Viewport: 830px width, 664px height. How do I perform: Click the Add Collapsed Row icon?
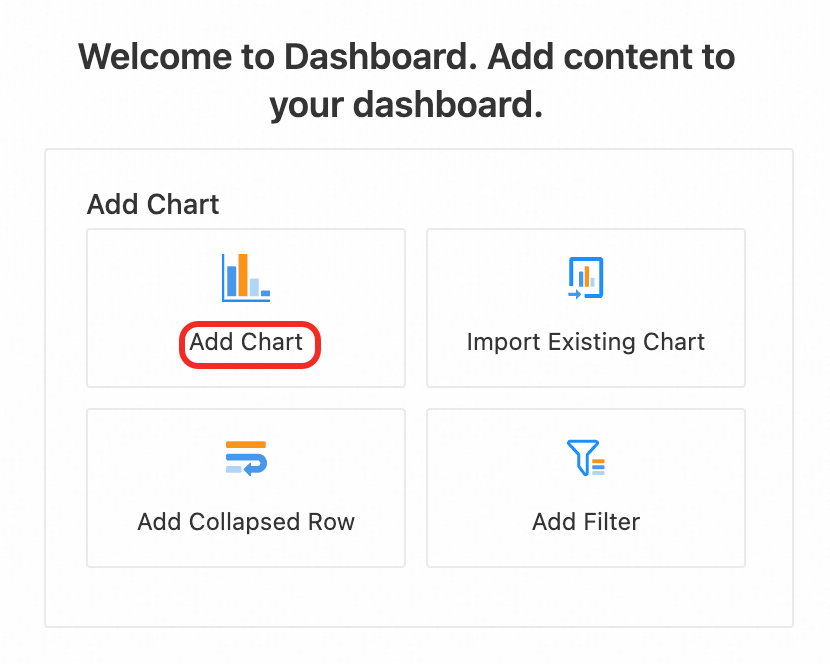point(245,458)
